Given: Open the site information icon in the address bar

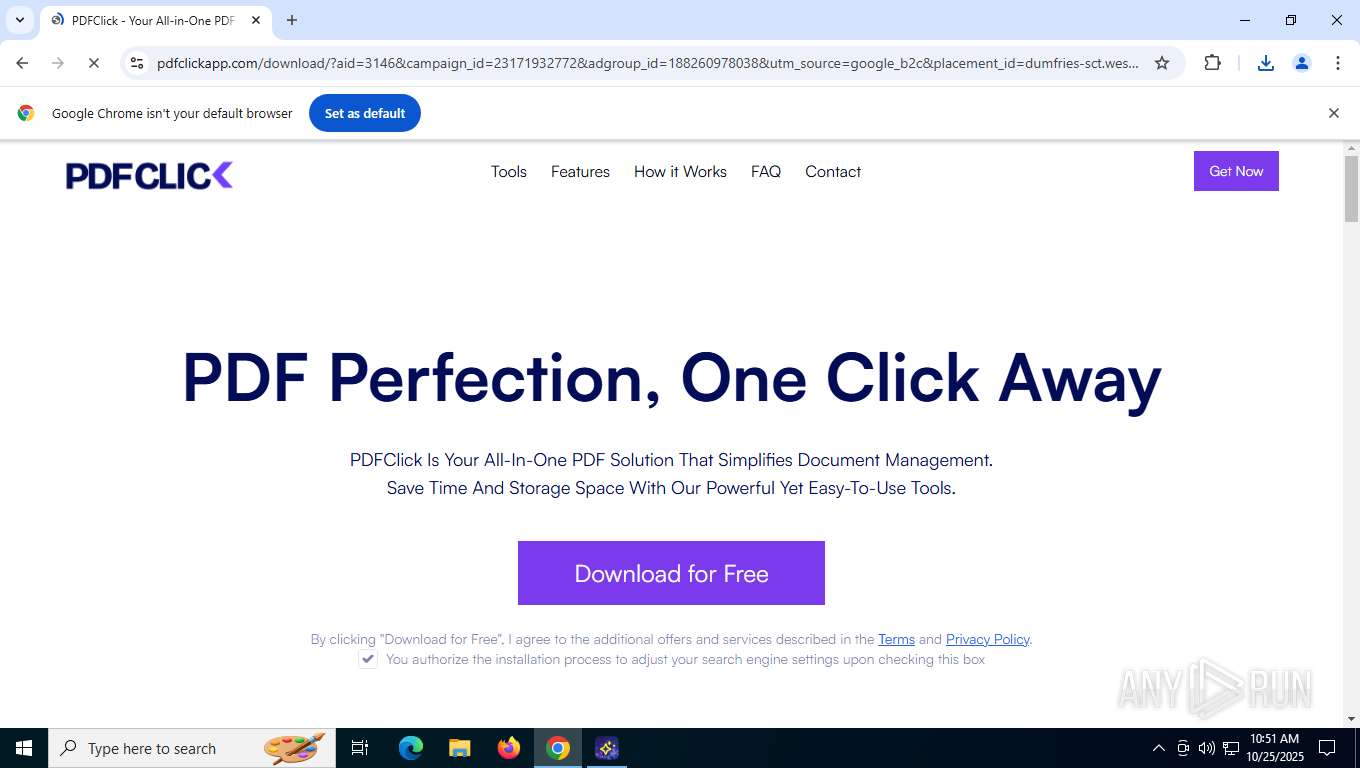Looking at the screenshot, I should (x=137, y=63).
